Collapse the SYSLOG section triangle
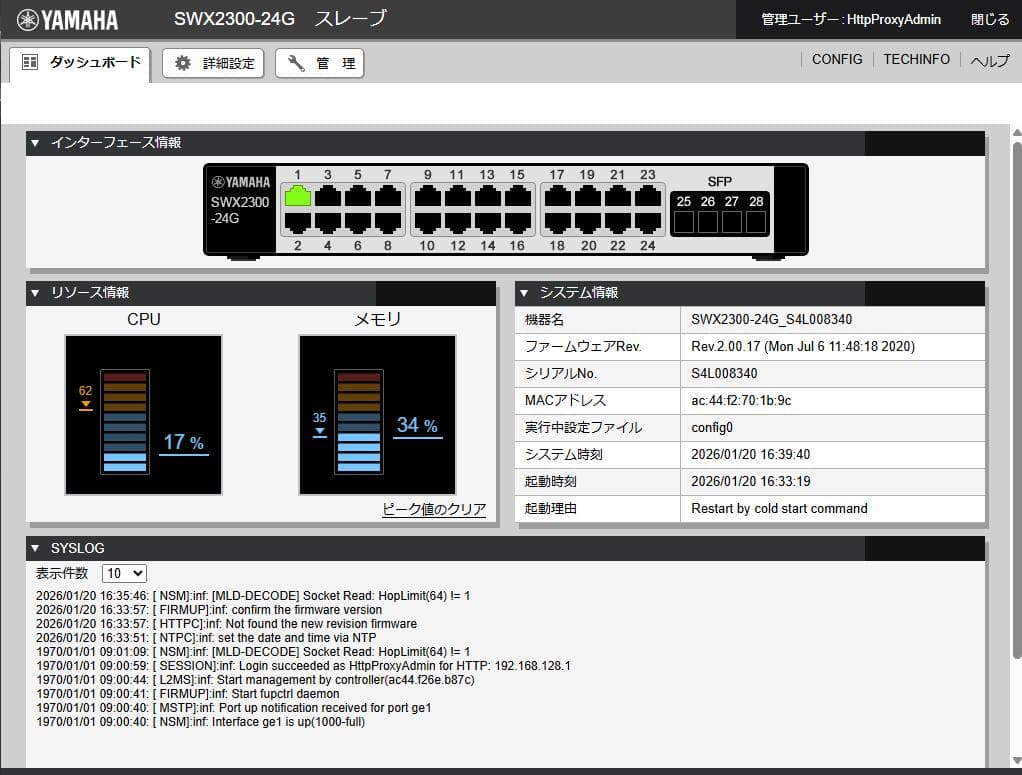Screen dimensions: 1022x775 (36, 548)
